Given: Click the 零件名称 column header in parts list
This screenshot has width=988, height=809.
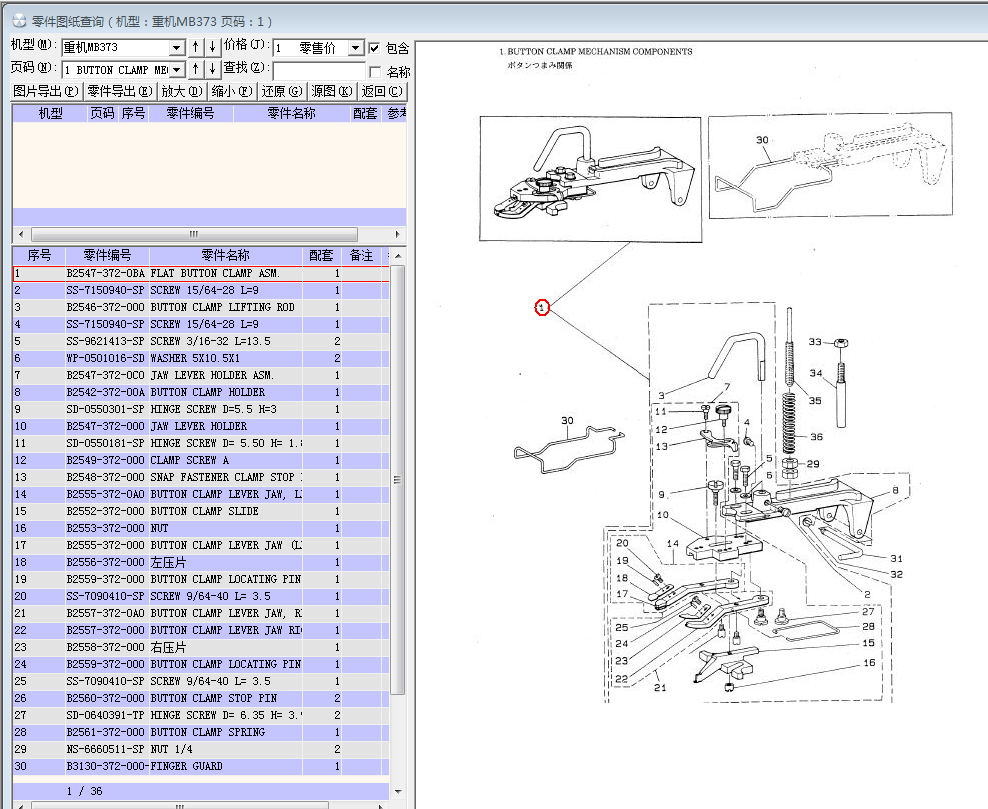Looking at the screenshot, I should pyautogui.click(x=225, y=256).
